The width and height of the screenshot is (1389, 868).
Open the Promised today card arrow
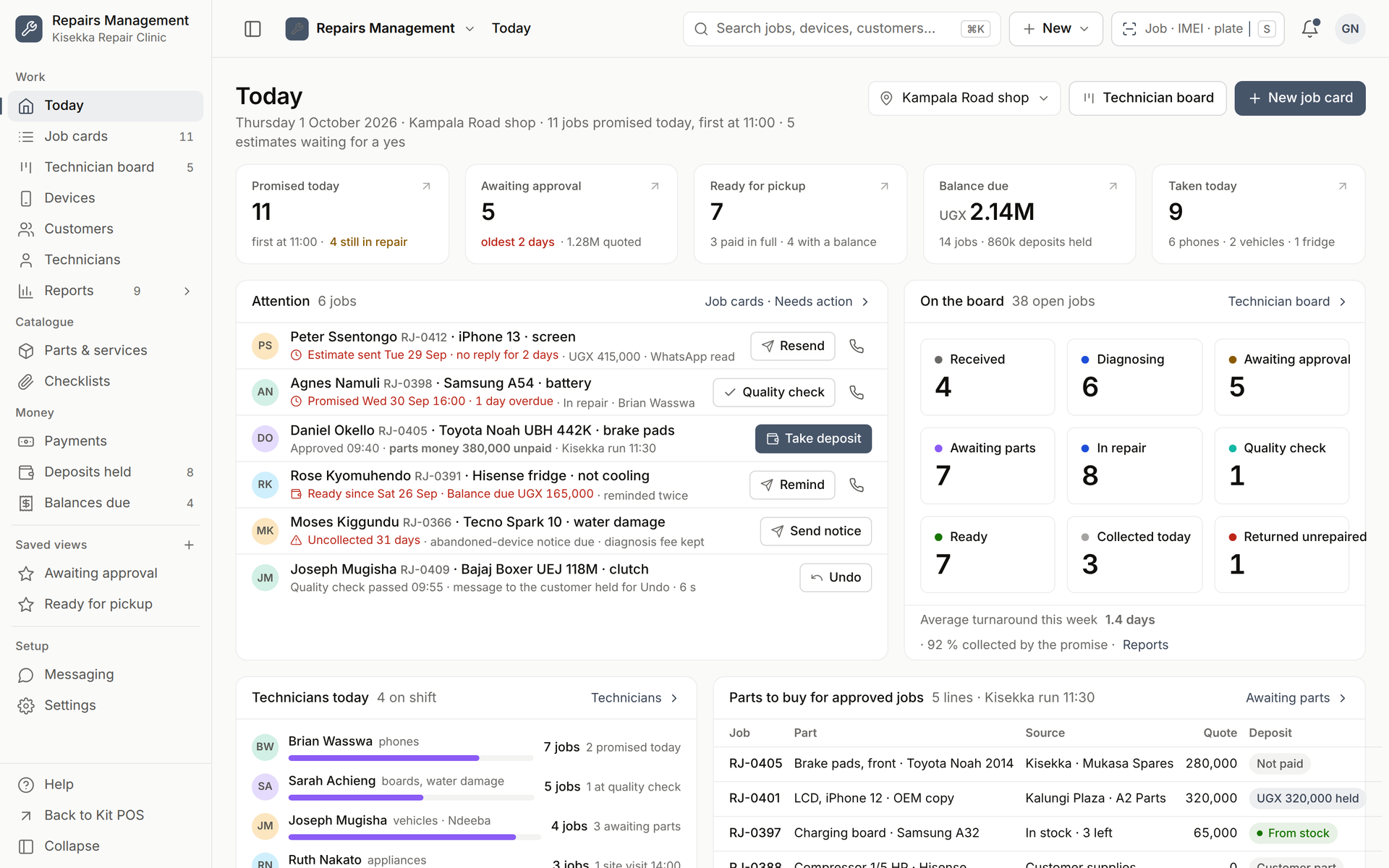click(426, 186)
